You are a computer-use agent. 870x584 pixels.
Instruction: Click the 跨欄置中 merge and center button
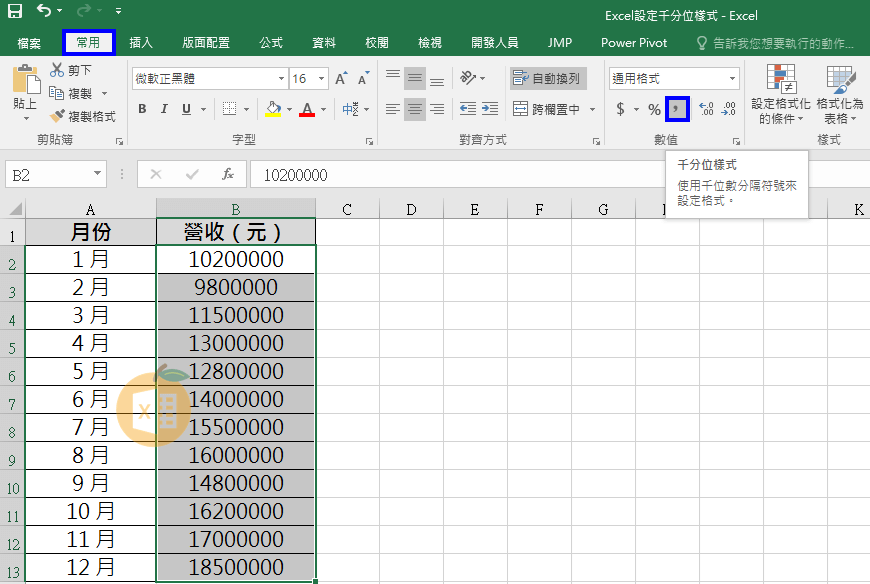tap(546, 109)
